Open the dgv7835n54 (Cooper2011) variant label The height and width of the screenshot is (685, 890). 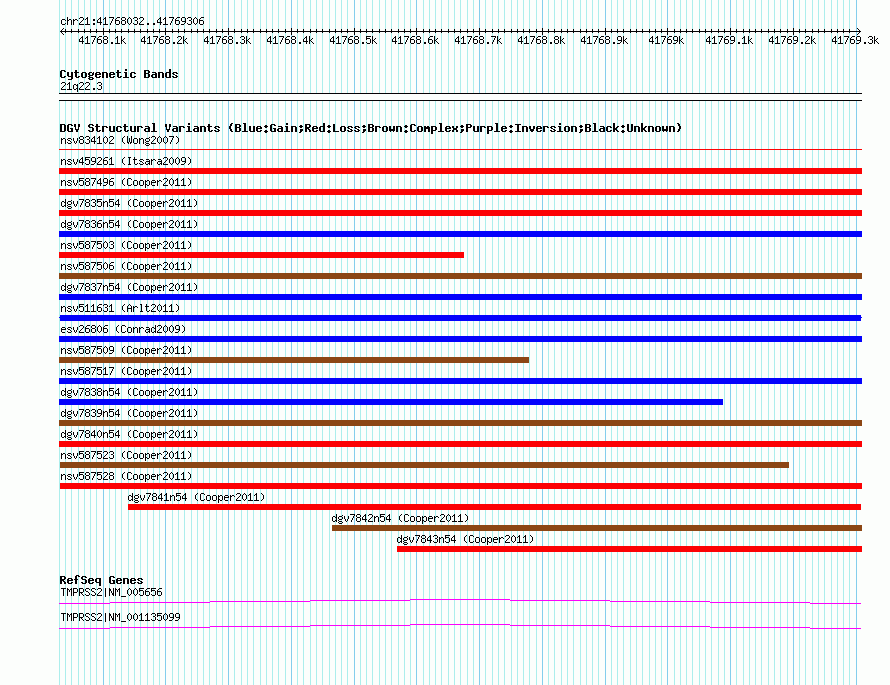point(129,203)
